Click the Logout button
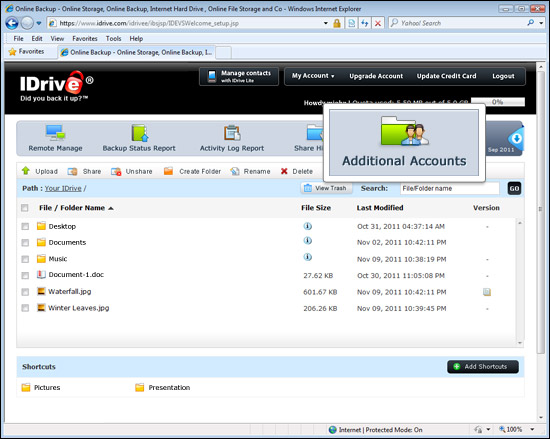 point(503,76)
